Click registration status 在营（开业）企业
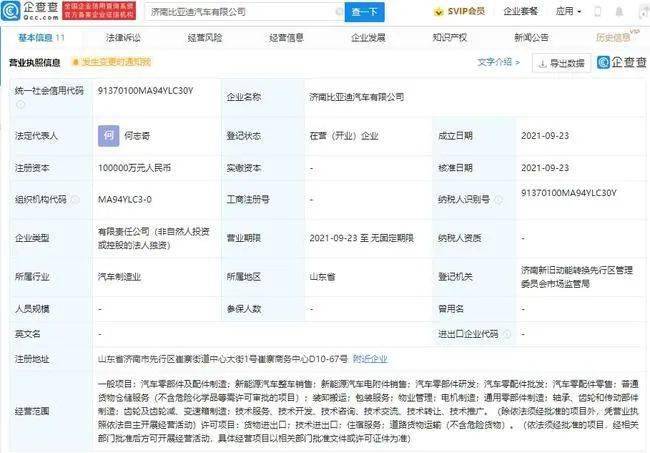 point(344,136)
